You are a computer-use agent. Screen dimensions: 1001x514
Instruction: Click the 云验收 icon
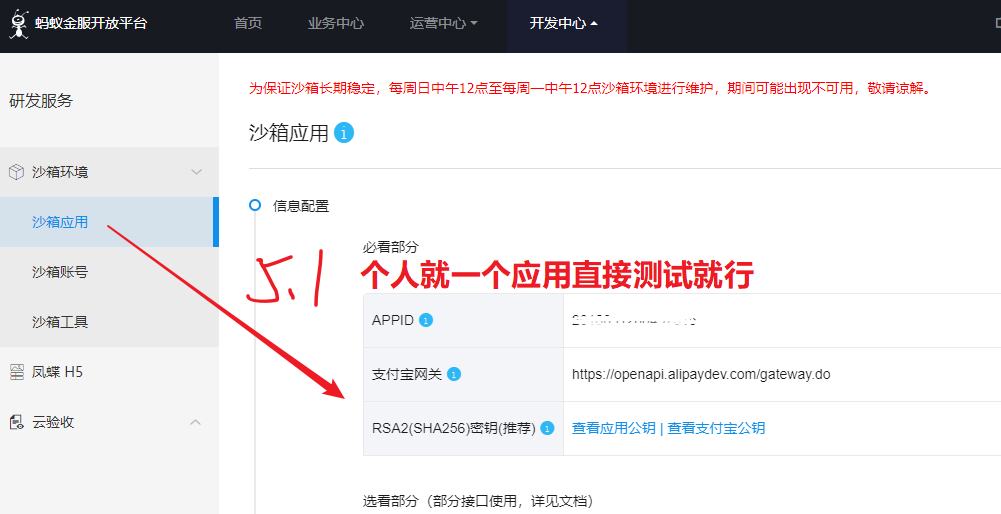pyautogui.click(x=17, y=422)
